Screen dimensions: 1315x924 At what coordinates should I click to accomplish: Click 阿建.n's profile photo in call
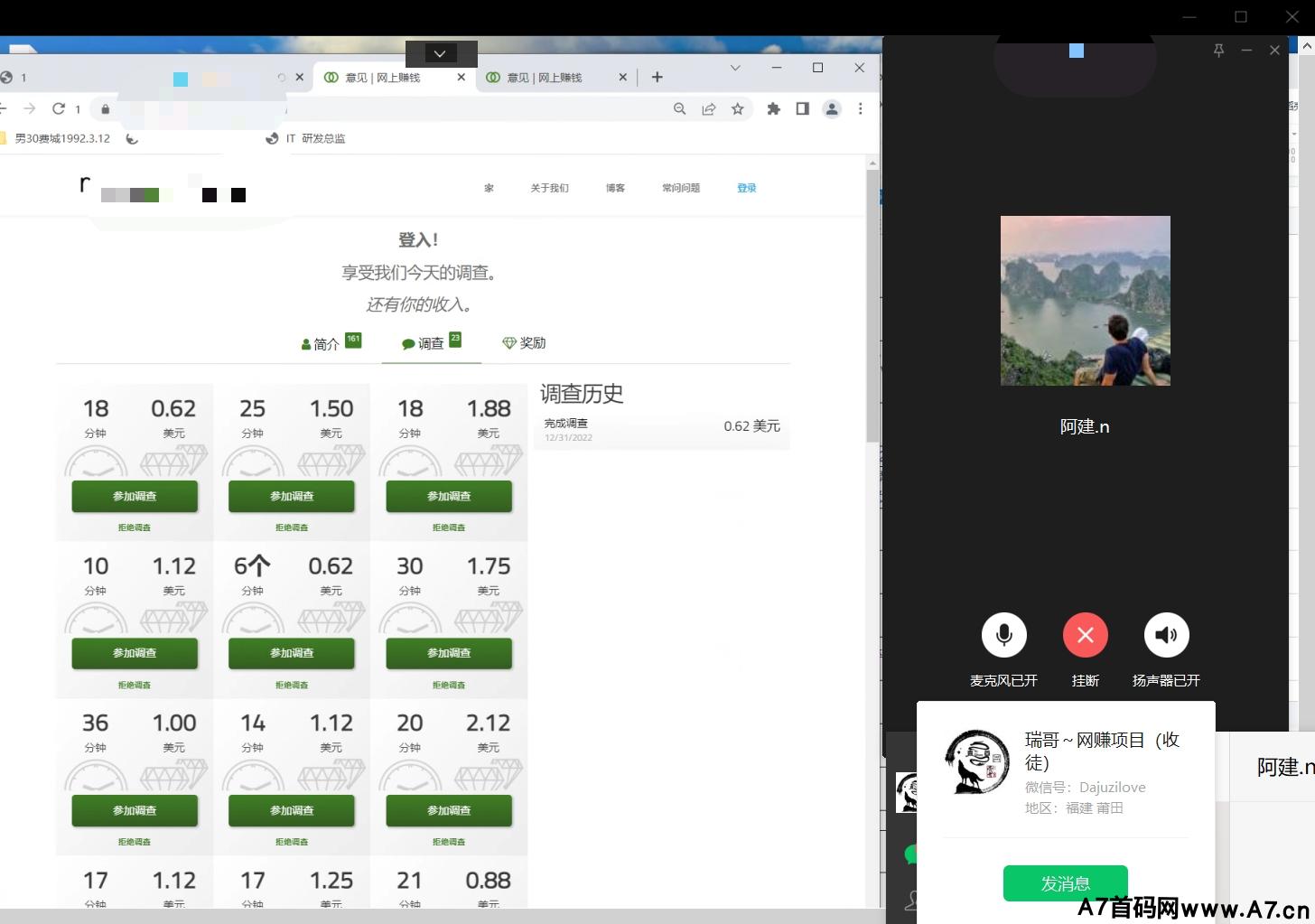[x=1085, y=301]
